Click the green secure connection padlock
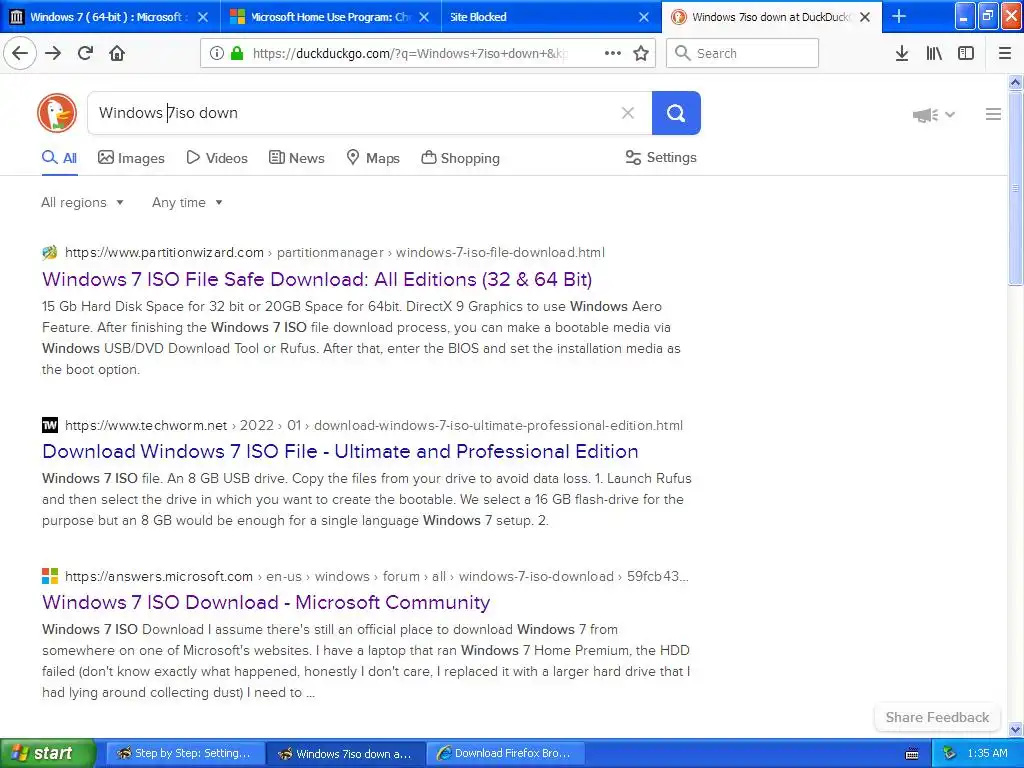Image resolution: width=1024 pixels, height=768 pixels. pos(237,53)
